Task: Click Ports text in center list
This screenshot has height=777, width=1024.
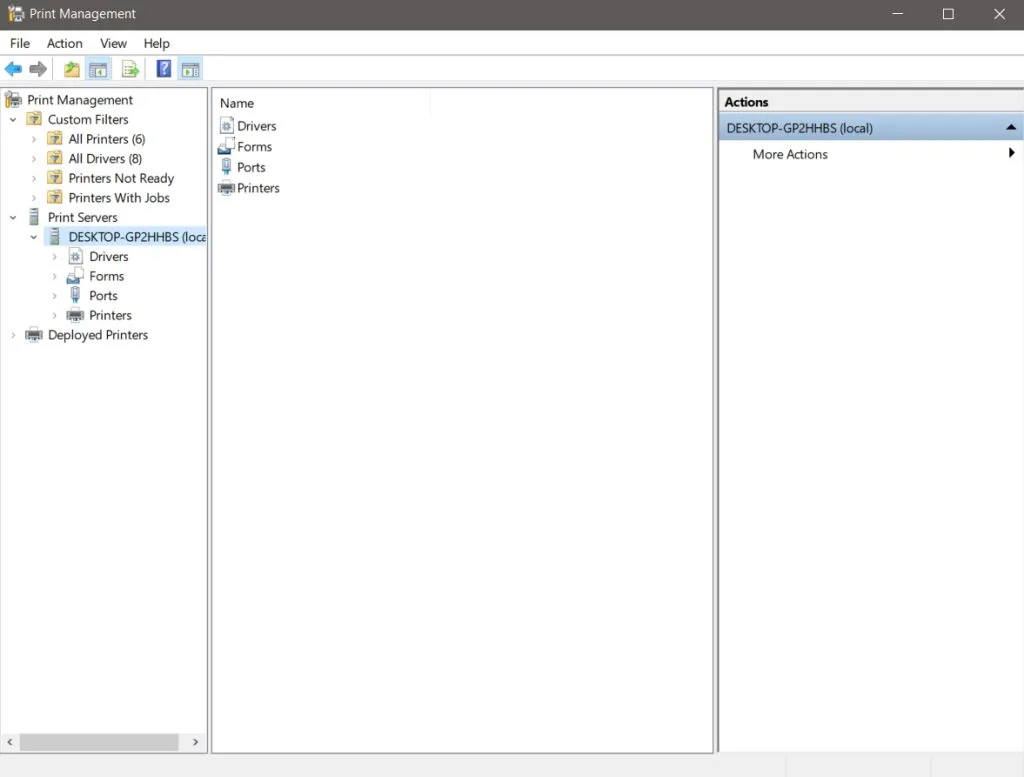Action: pos(251,167)
